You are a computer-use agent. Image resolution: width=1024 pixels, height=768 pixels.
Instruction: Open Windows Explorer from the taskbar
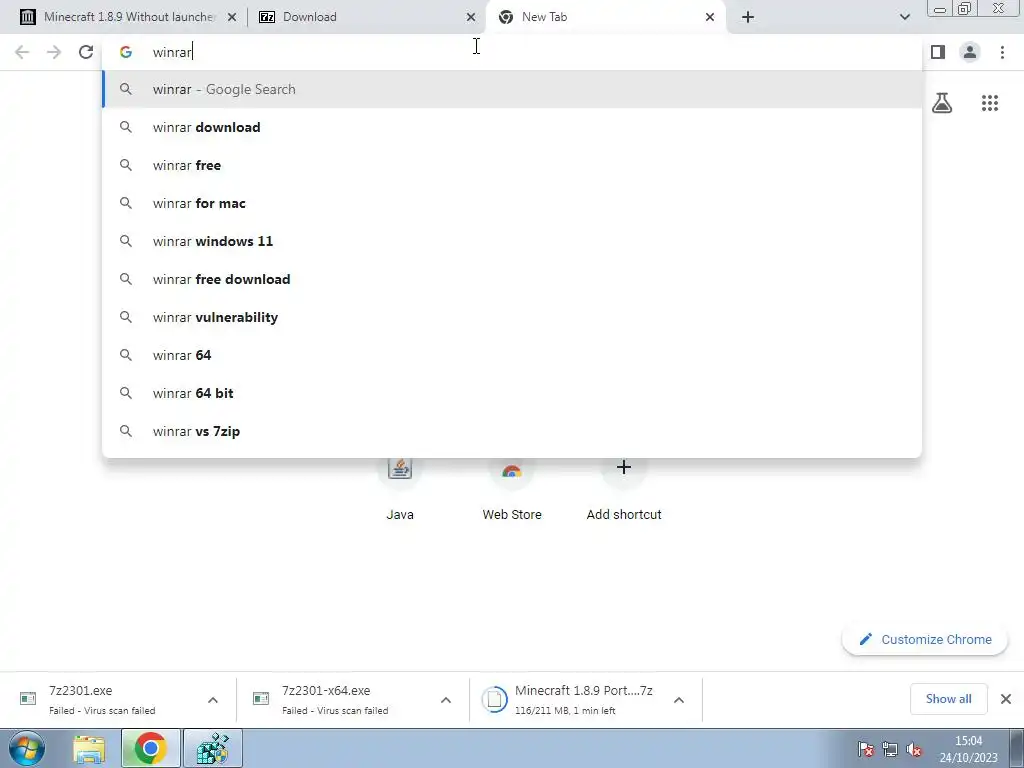(89, 749)
